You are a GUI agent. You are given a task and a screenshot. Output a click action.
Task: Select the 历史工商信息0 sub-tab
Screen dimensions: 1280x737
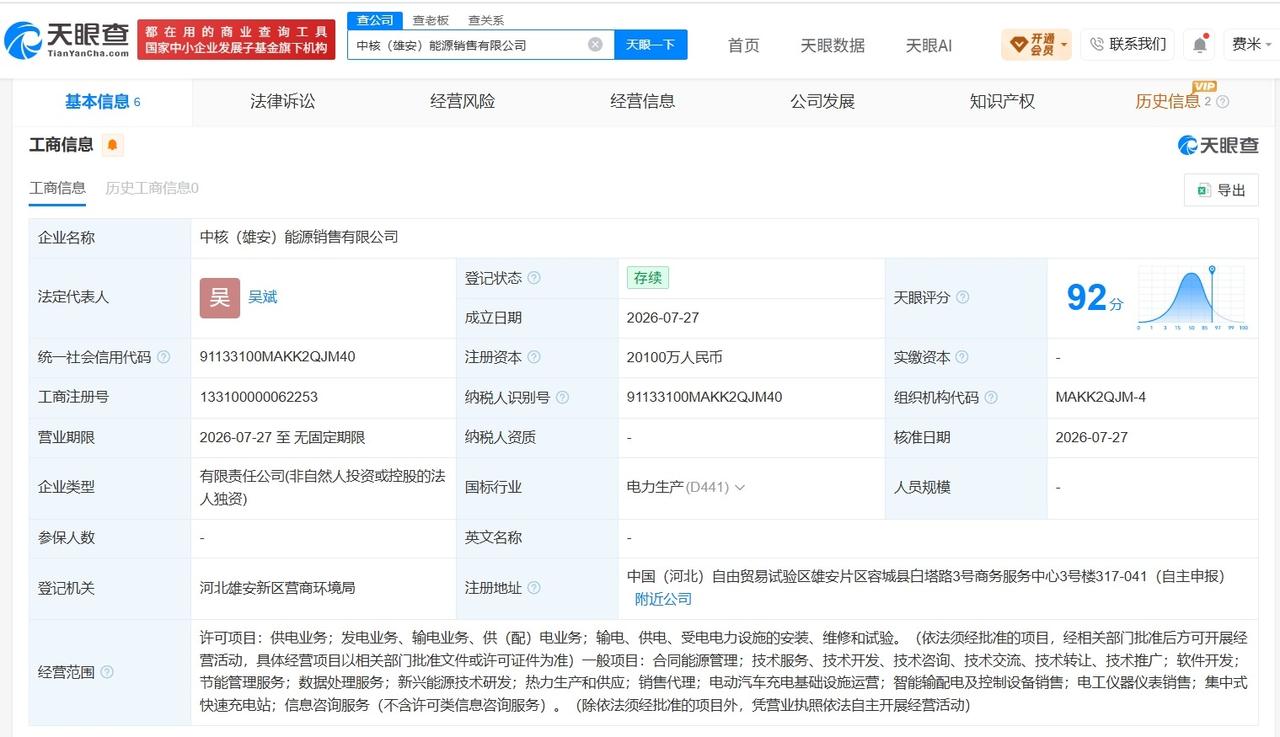pos(152,188)
